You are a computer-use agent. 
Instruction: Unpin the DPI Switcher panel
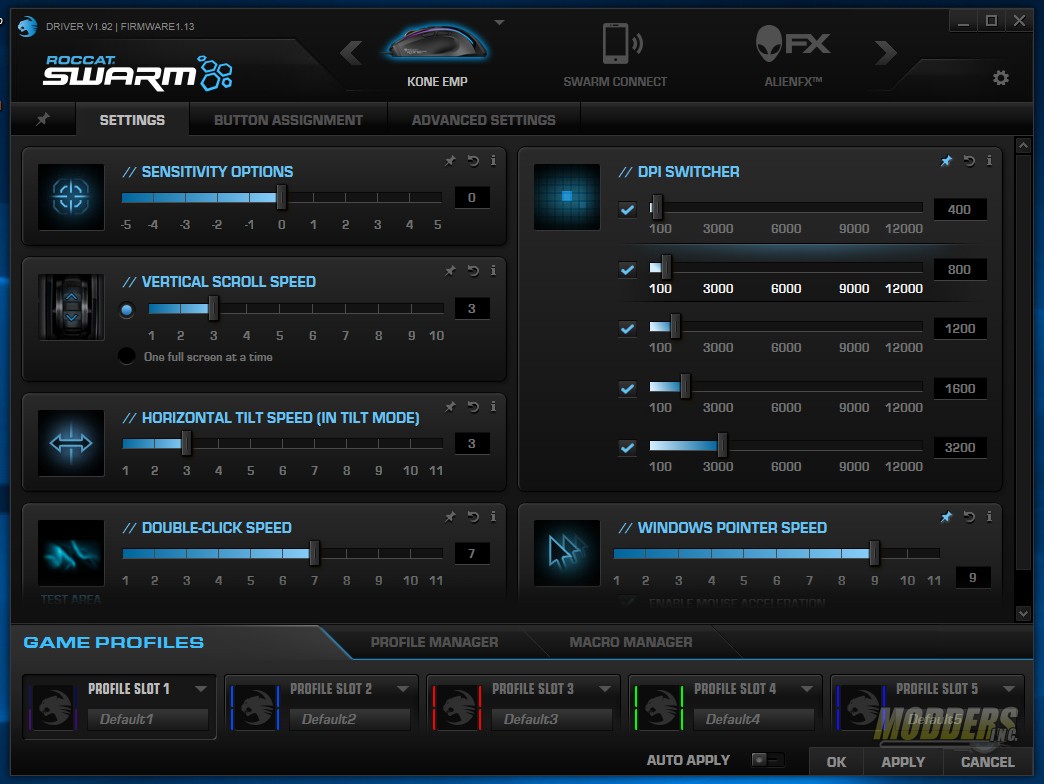coord(946,160)
